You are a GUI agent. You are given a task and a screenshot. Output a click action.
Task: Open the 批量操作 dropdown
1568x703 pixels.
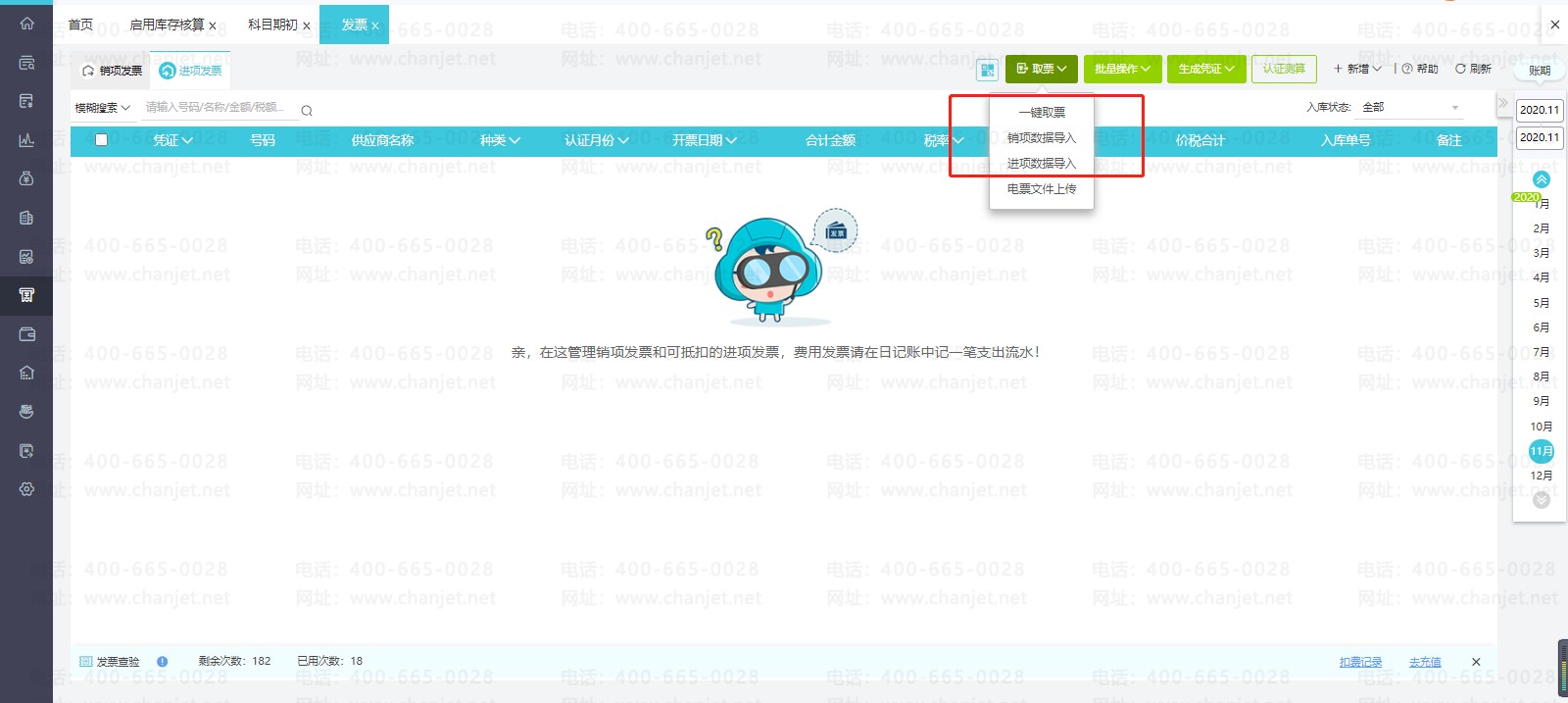[x=1123, y=69]
